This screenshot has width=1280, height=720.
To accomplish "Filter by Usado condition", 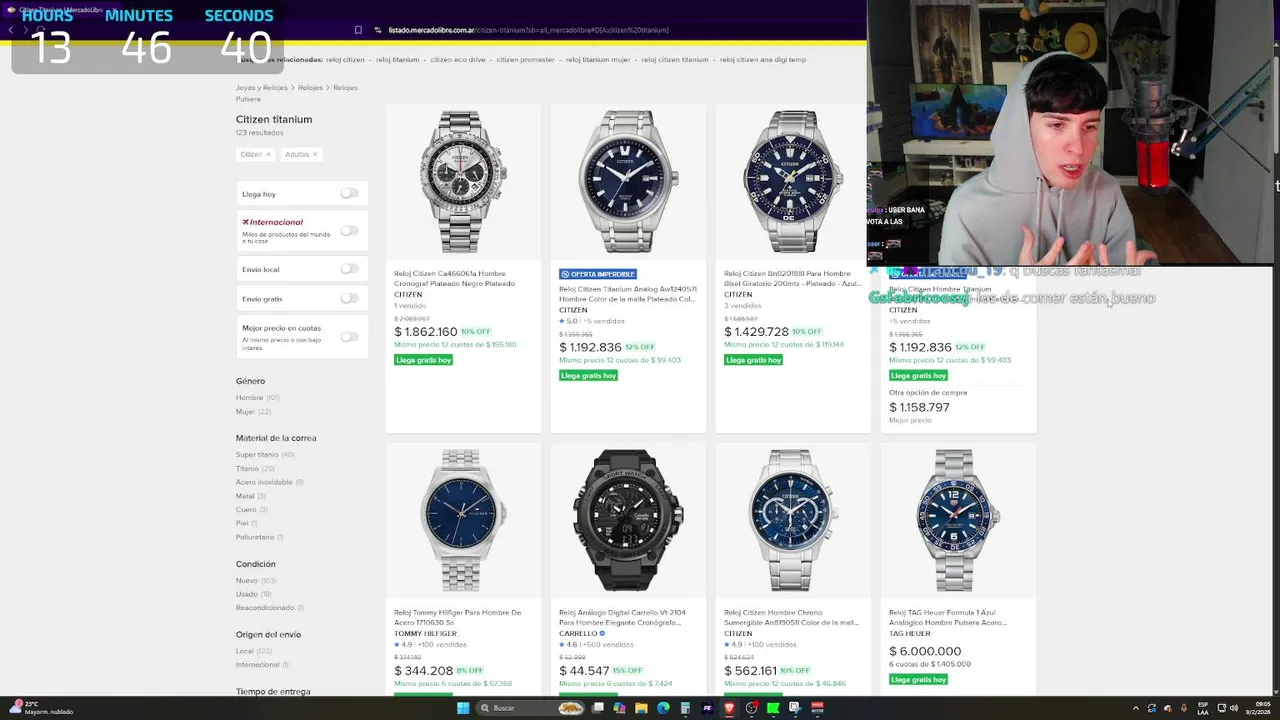I will pyautogui.click(x=253, y=594).
